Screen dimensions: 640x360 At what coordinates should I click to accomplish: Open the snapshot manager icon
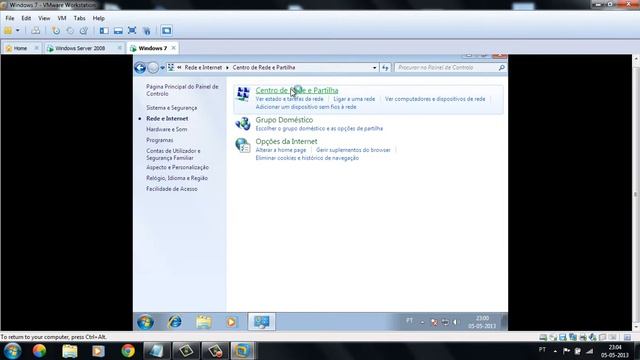point(84,31)
